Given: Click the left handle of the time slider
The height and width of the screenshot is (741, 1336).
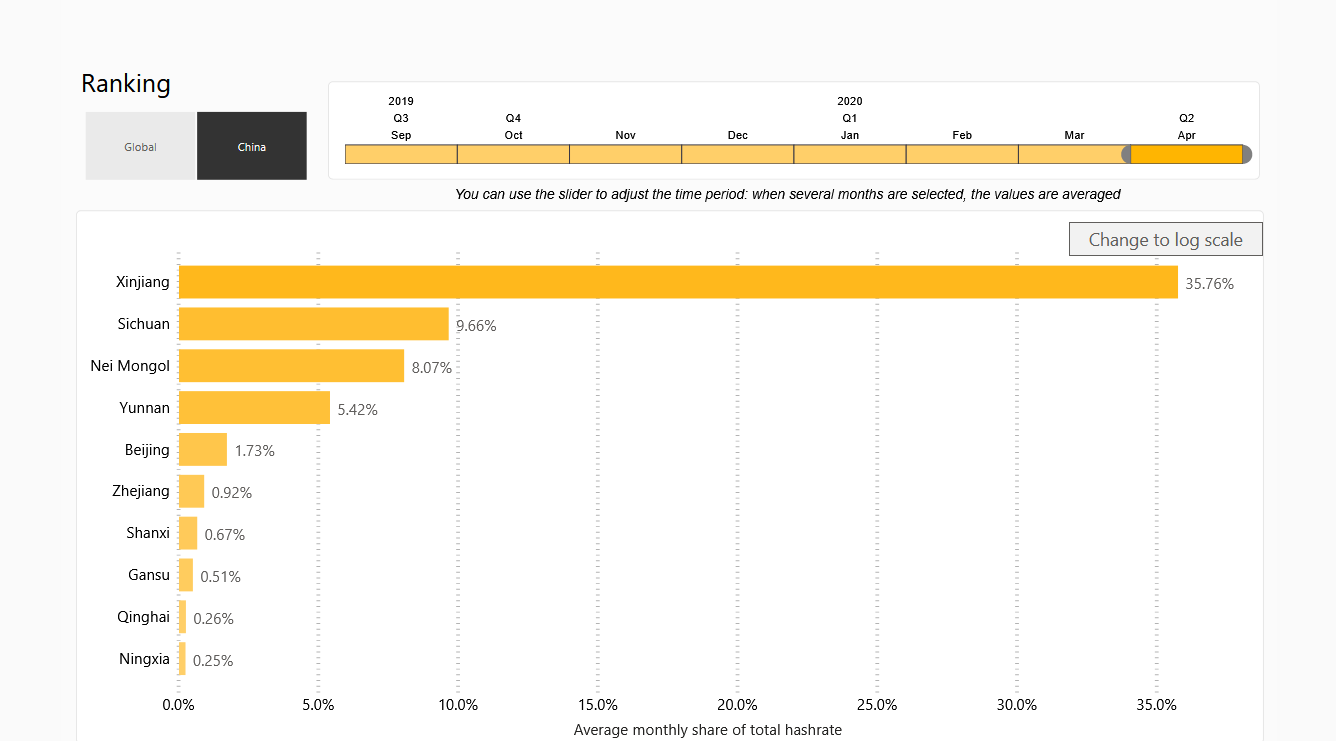Looking at the screenshot, I should (1126, 154).
